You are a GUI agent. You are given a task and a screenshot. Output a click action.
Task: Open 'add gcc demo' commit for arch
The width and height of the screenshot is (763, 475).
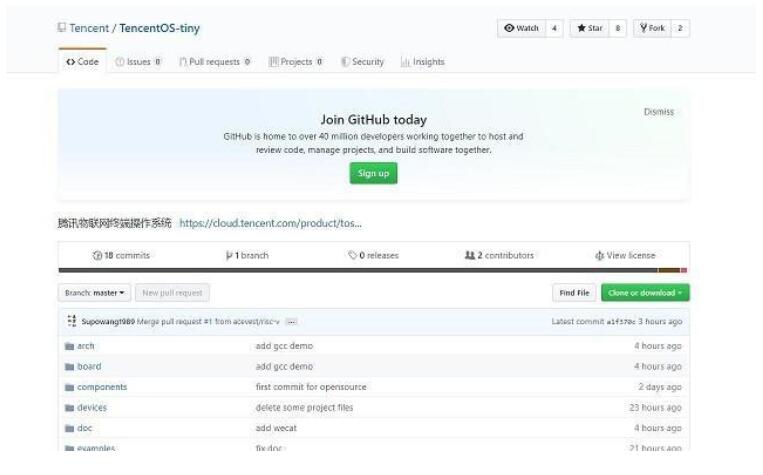tap(284, 346)
